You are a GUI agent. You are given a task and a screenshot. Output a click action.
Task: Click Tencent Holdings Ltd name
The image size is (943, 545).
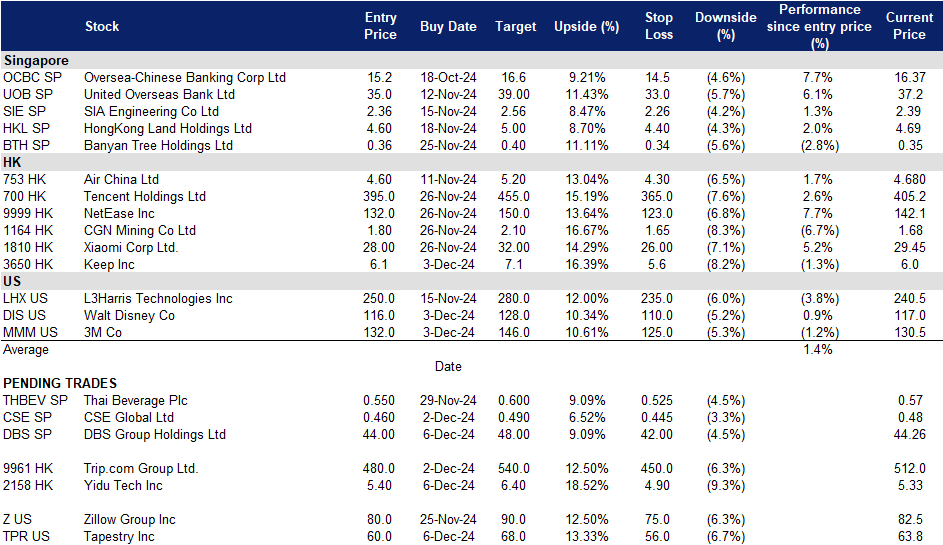tap(145, 196)
